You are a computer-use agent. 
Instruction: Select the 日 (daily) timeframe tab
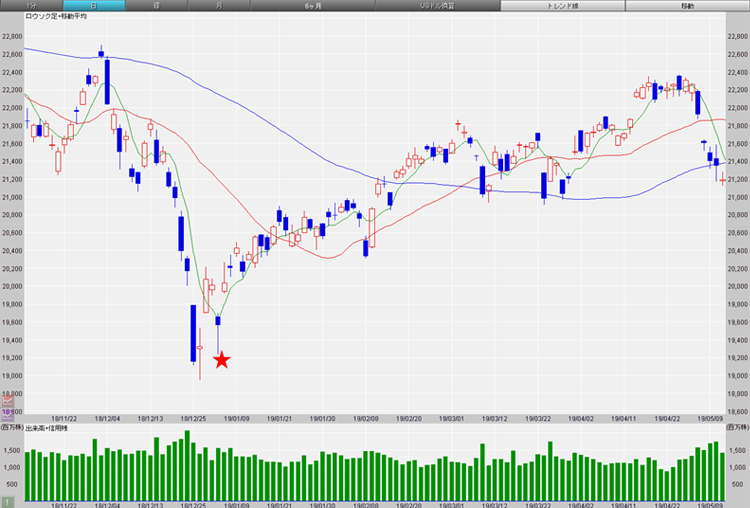(x=94, y=6)
